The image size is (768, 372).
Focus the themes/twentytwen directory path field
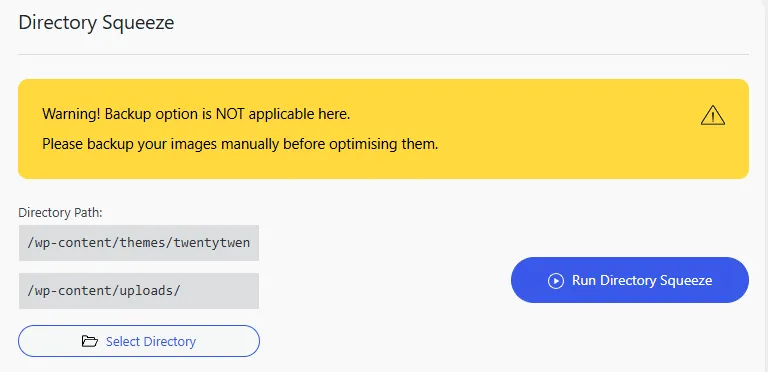pyautogui.click(x=139, y=243)
